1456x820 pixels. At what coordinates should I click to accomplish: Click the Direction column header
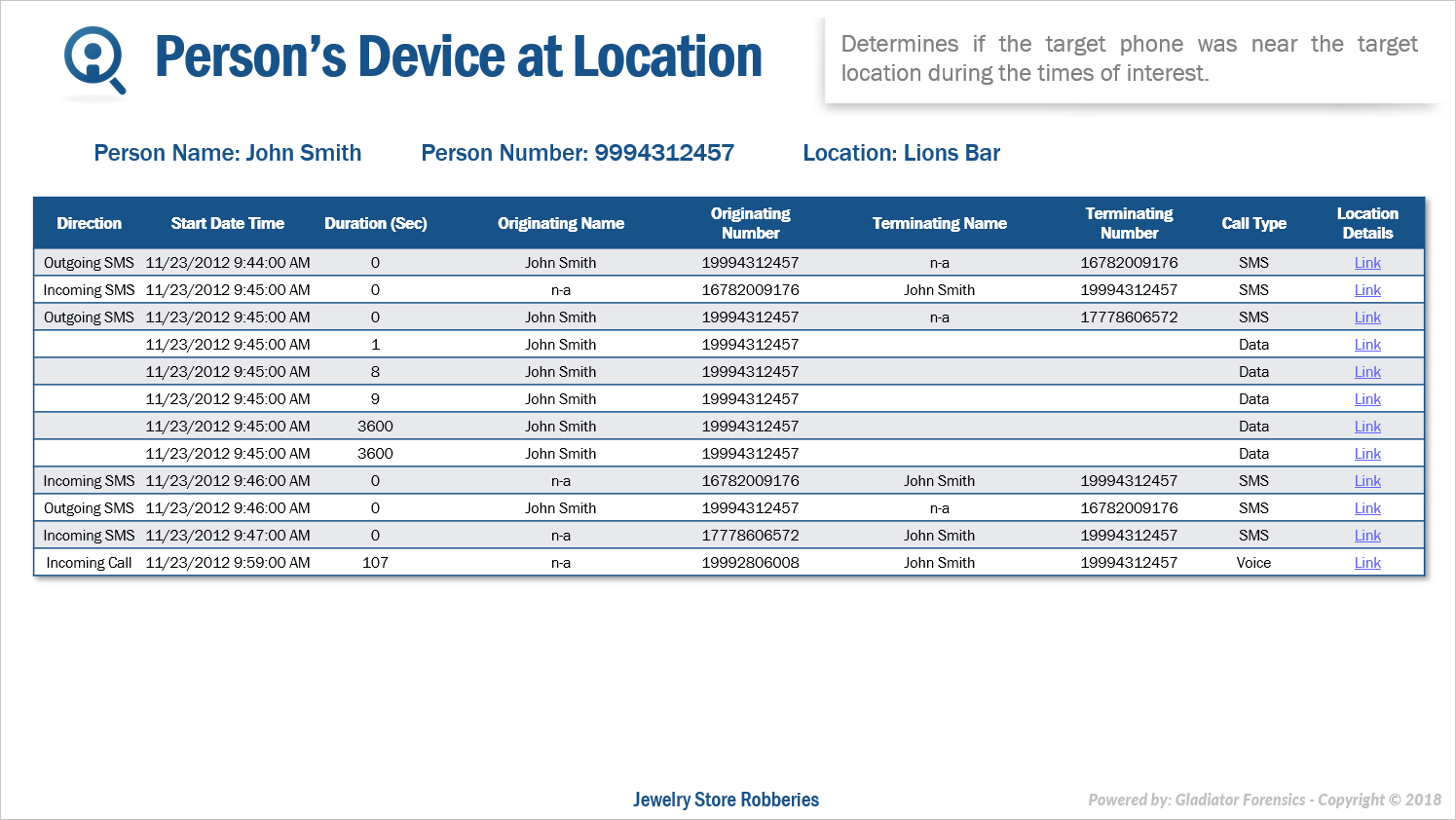tap(89, 223)
